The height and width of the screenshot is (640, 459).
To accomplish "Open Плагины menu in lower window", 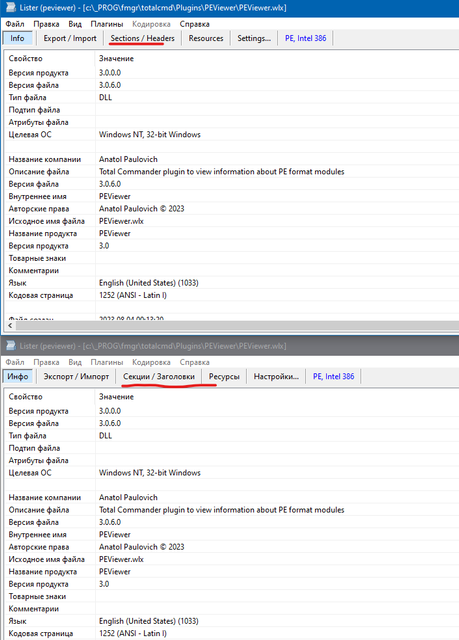I will [x=106, y=362].
